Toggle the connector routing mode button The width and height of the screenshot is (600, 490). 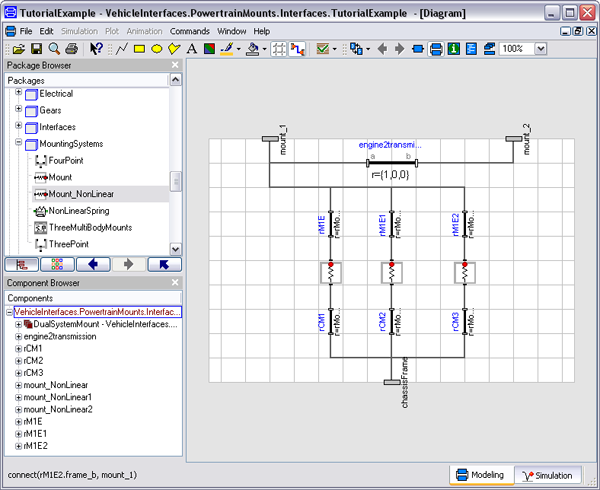(x=297, y=48)
